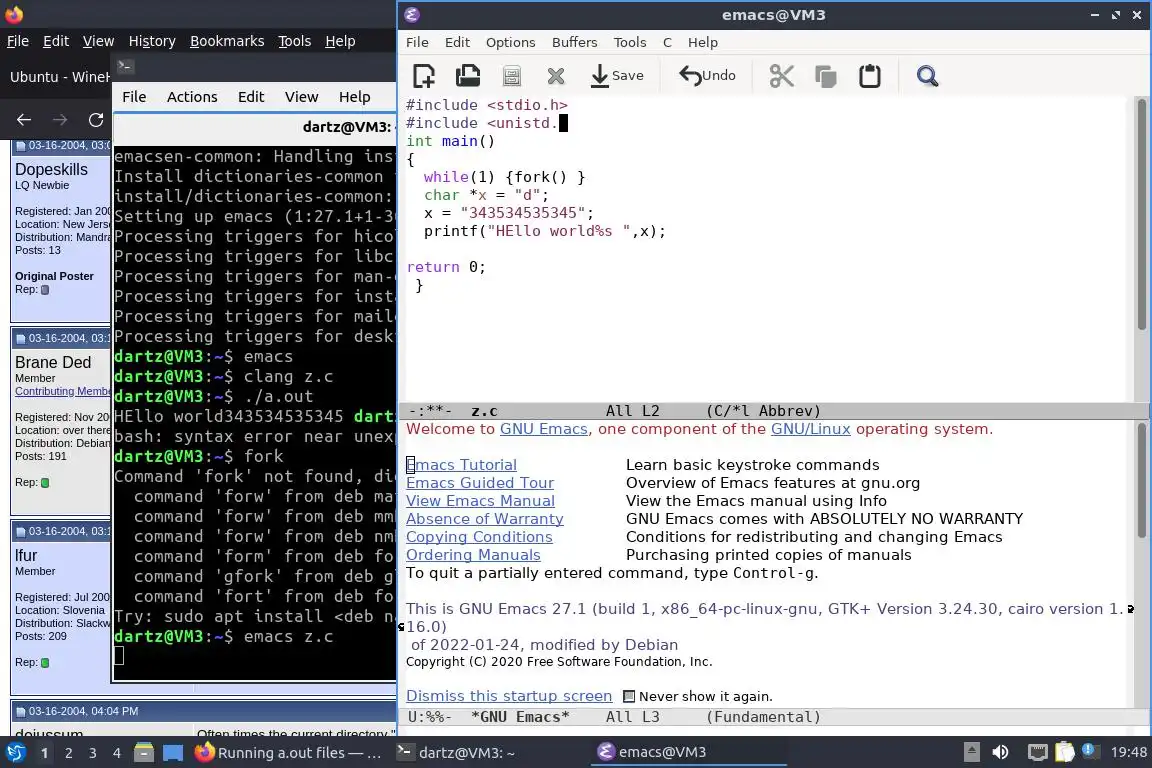Image resolution: width=1152 pixels, height=768 pixels.
Task: Switch to workspace 3 in taskbar
Action: click(x=93, y=753)
